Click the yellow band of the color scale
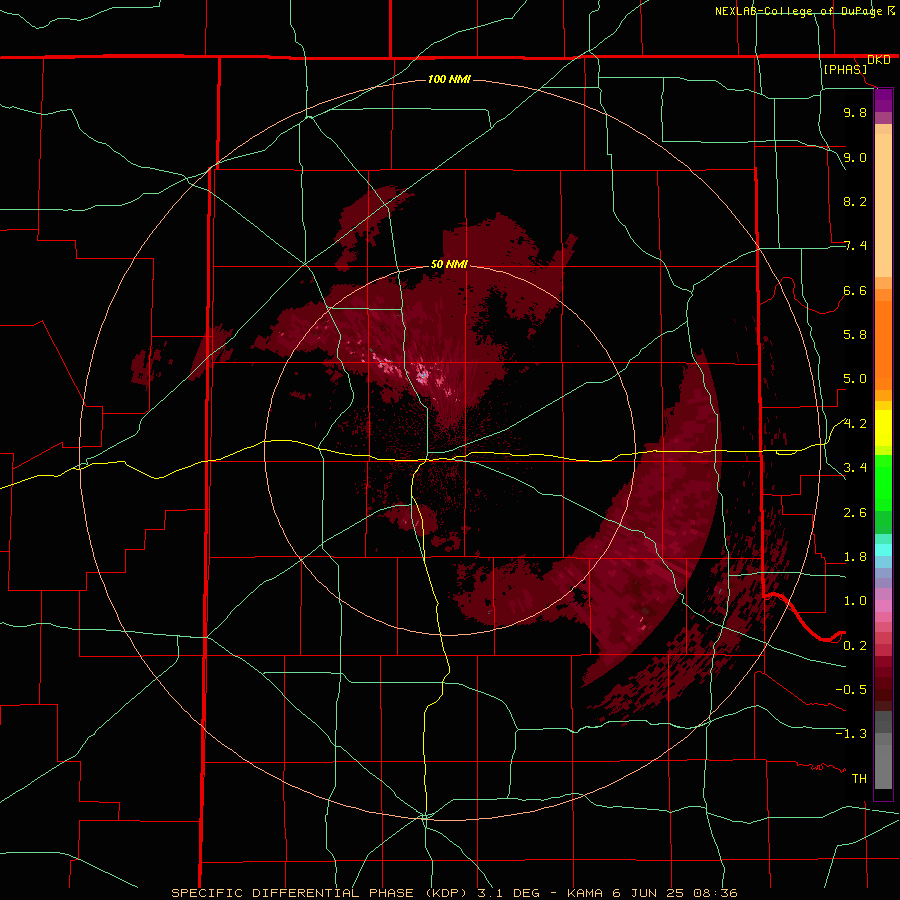This screenshot has width=900, height=900. (x=883, y=428)
